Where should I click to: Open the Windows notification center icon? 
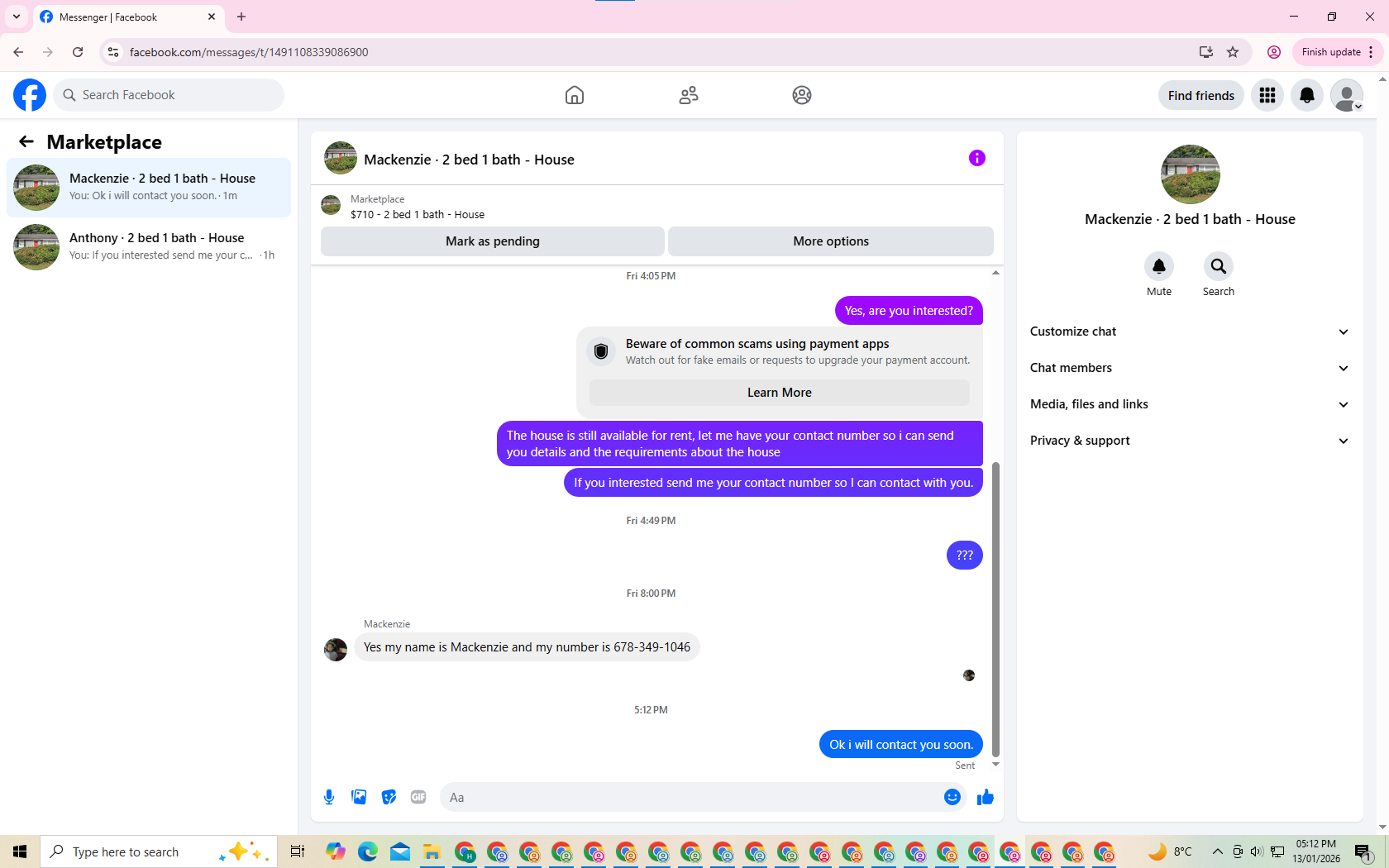[x=1364, y=851]
